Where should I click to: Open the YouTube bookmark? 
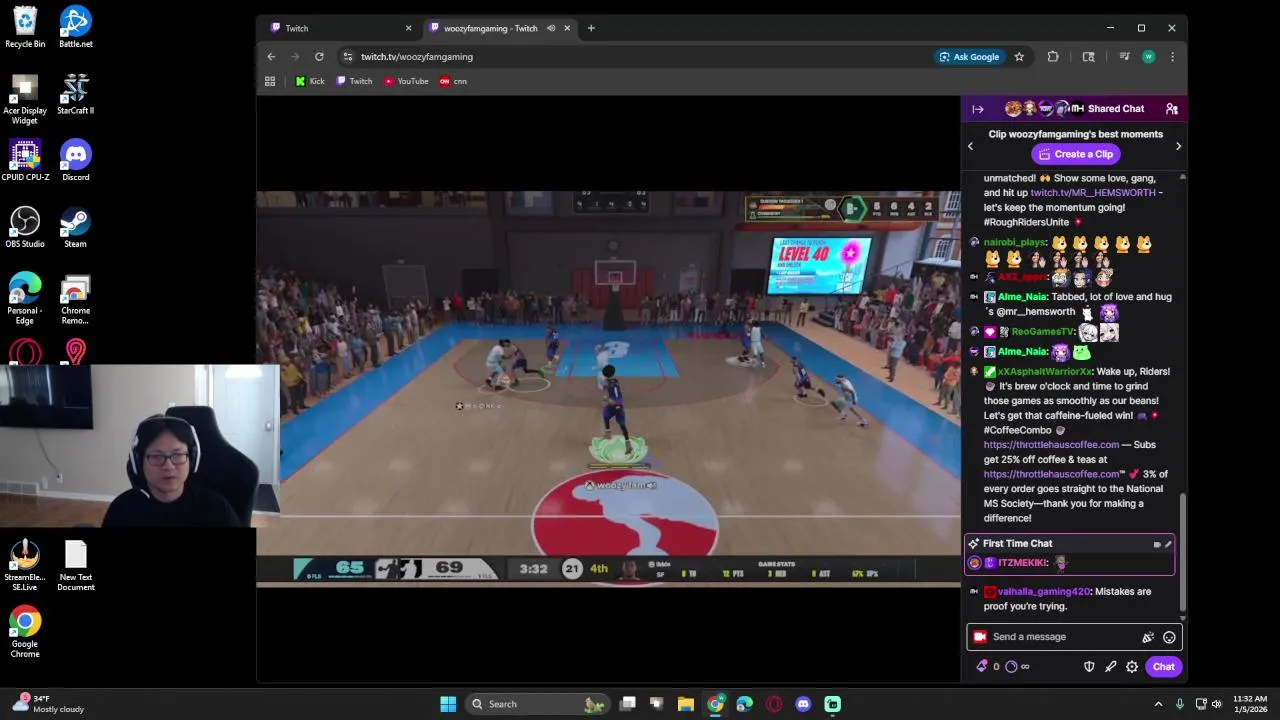[406, 81]
